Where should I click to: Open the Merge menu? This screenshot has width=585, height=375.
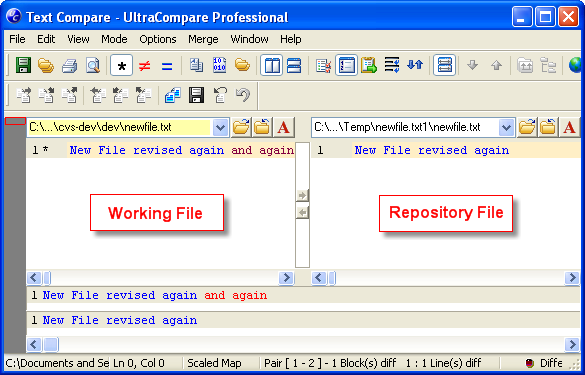tap(203, 39)
